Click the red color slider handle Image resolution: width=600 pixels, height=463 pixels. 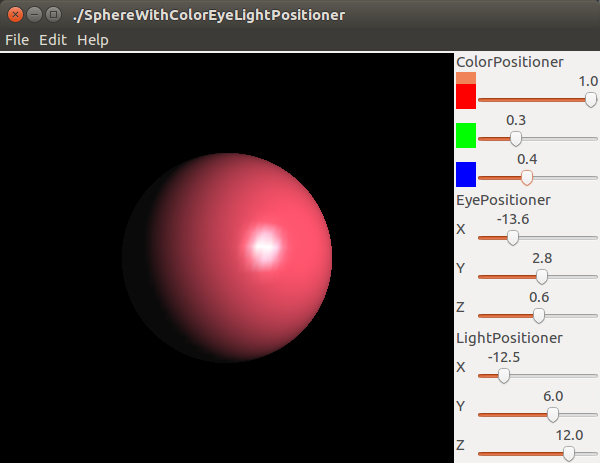click(591, 100)
